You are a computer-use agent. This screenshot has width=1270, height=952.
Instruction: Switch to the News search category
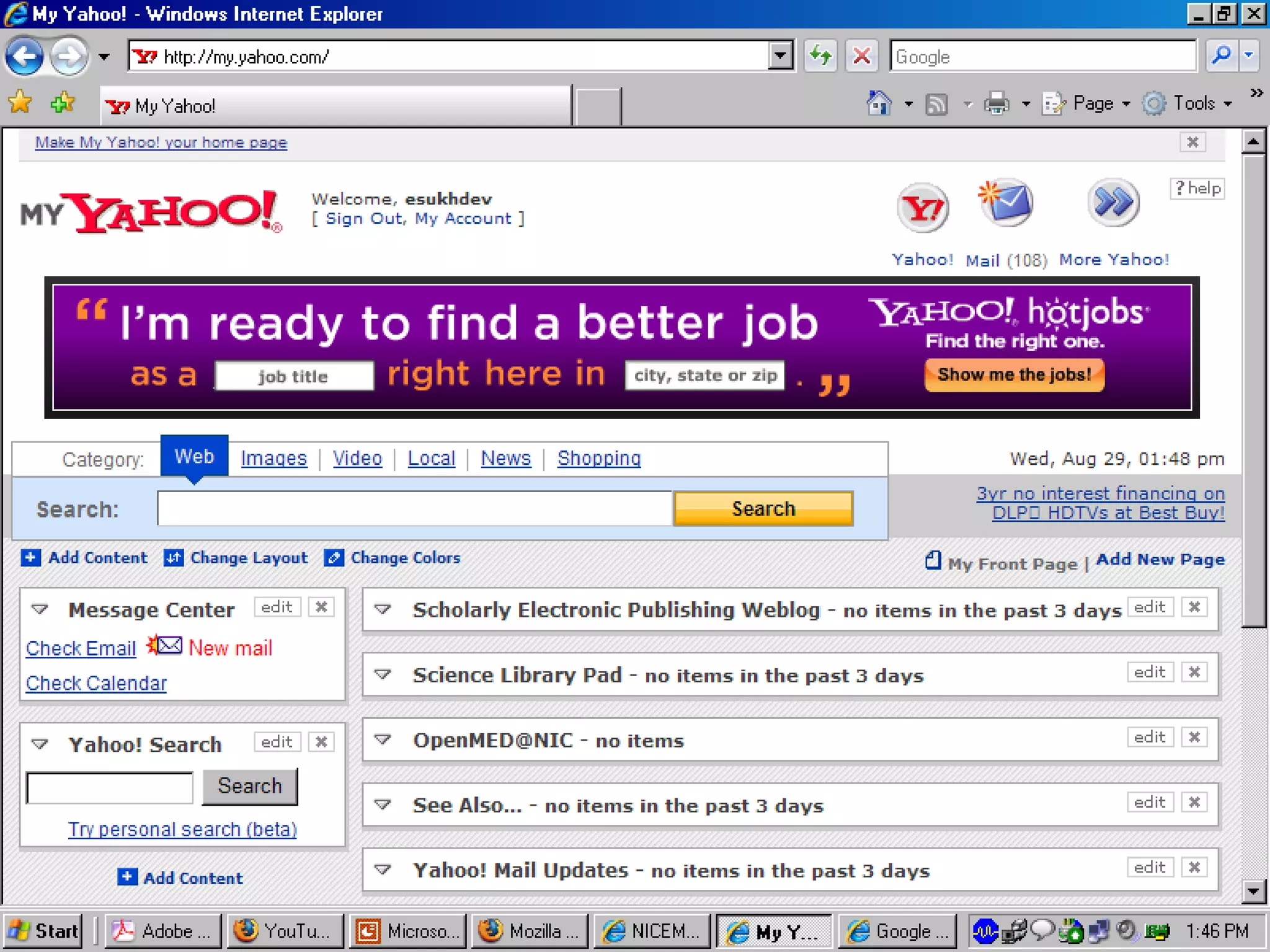click(505, 458)
